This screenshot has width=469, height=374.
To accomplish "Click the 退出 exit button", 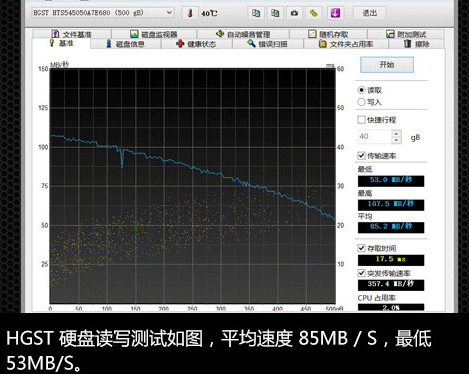I will tap(370, 13).
